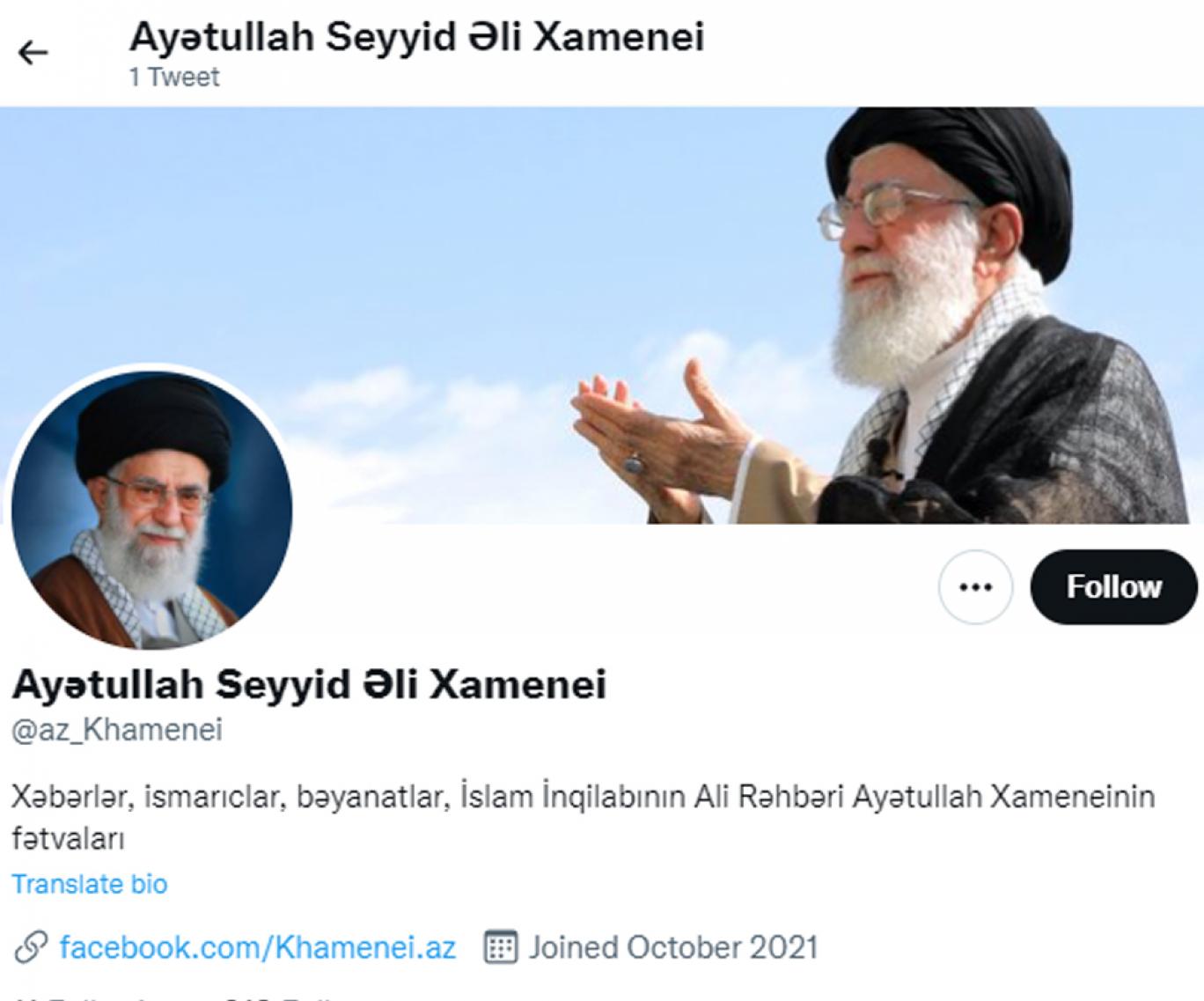The image size is (1204, 1001).
Task: Follow the @az_Khamenei account
Action: (x=1113, y=587)
